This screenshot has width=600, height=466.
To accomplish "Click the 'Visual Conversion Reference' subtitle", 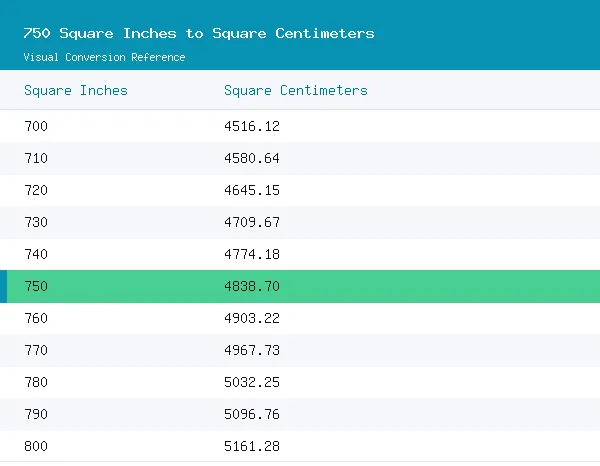I will (104, 57).
